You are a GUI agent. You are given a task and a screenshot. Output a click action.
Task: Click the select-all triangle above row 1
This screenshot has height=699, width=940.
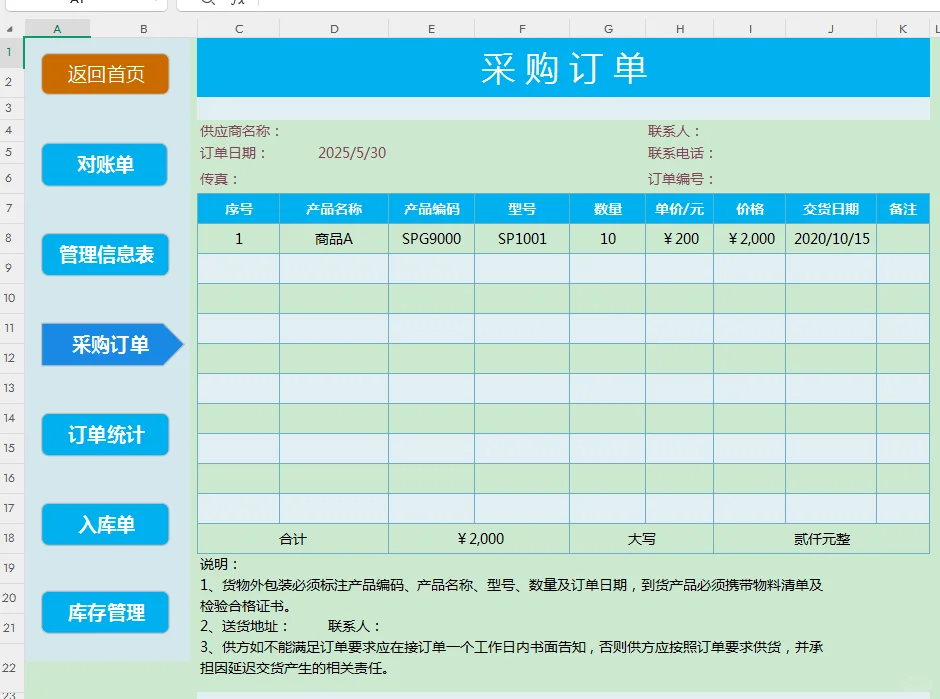point(9,28)
